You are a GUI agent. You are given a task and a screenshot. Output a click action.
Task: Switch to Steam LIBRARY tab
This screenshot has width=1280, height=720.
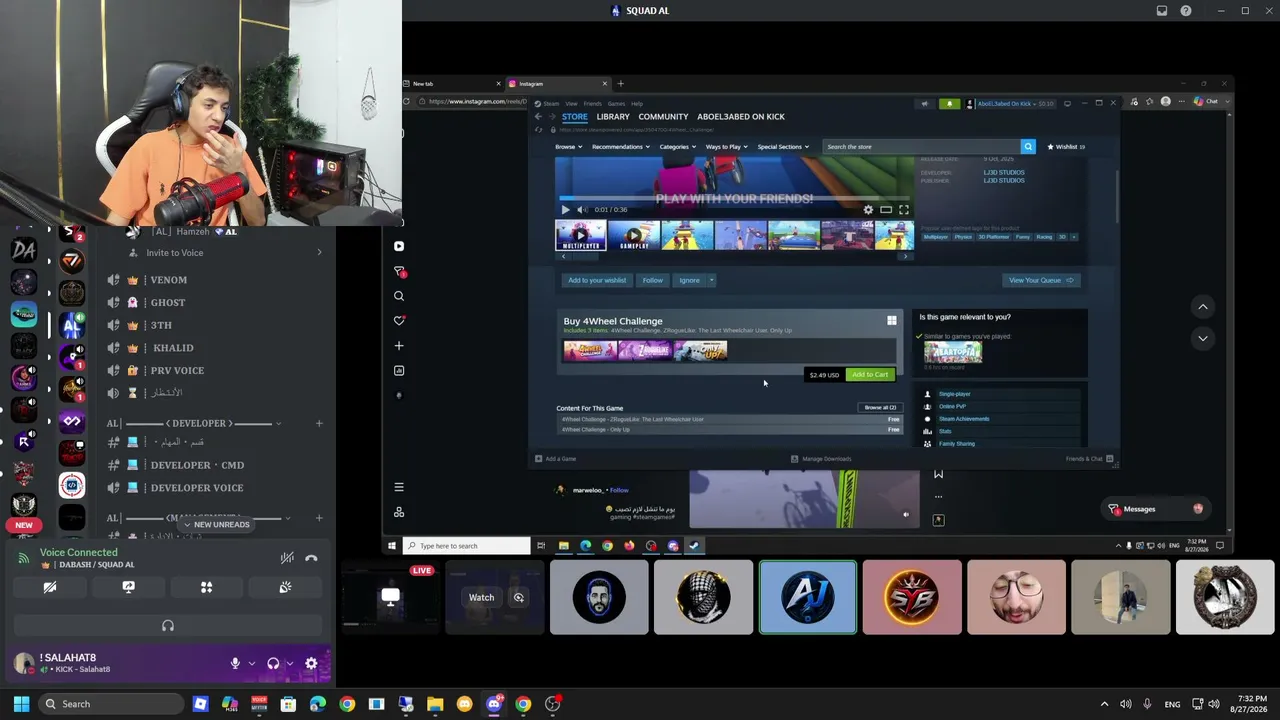pos(613,117)
